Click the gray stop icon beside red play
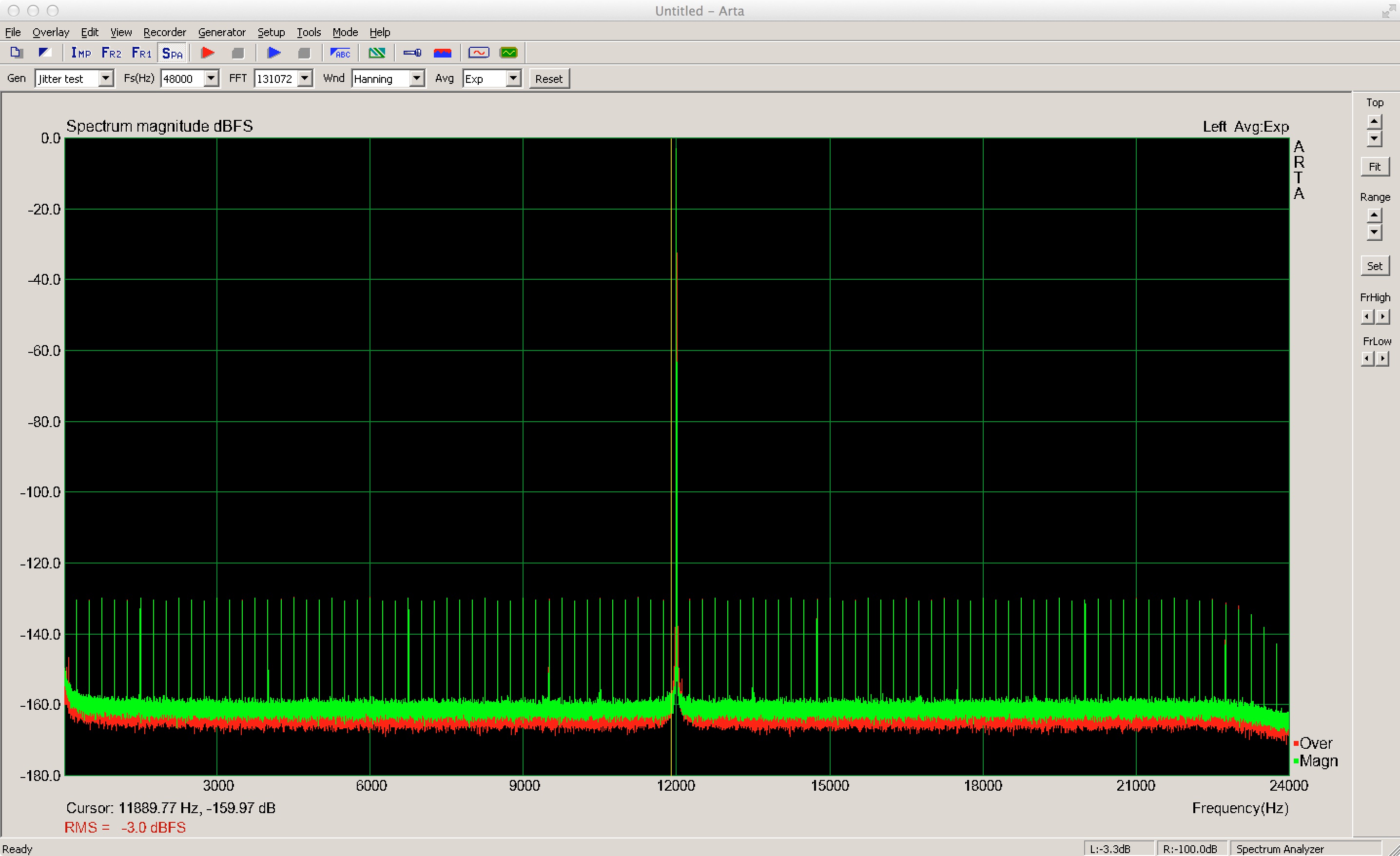The width and height of the screenshot is (1400, 856). [x=238, y=53]
